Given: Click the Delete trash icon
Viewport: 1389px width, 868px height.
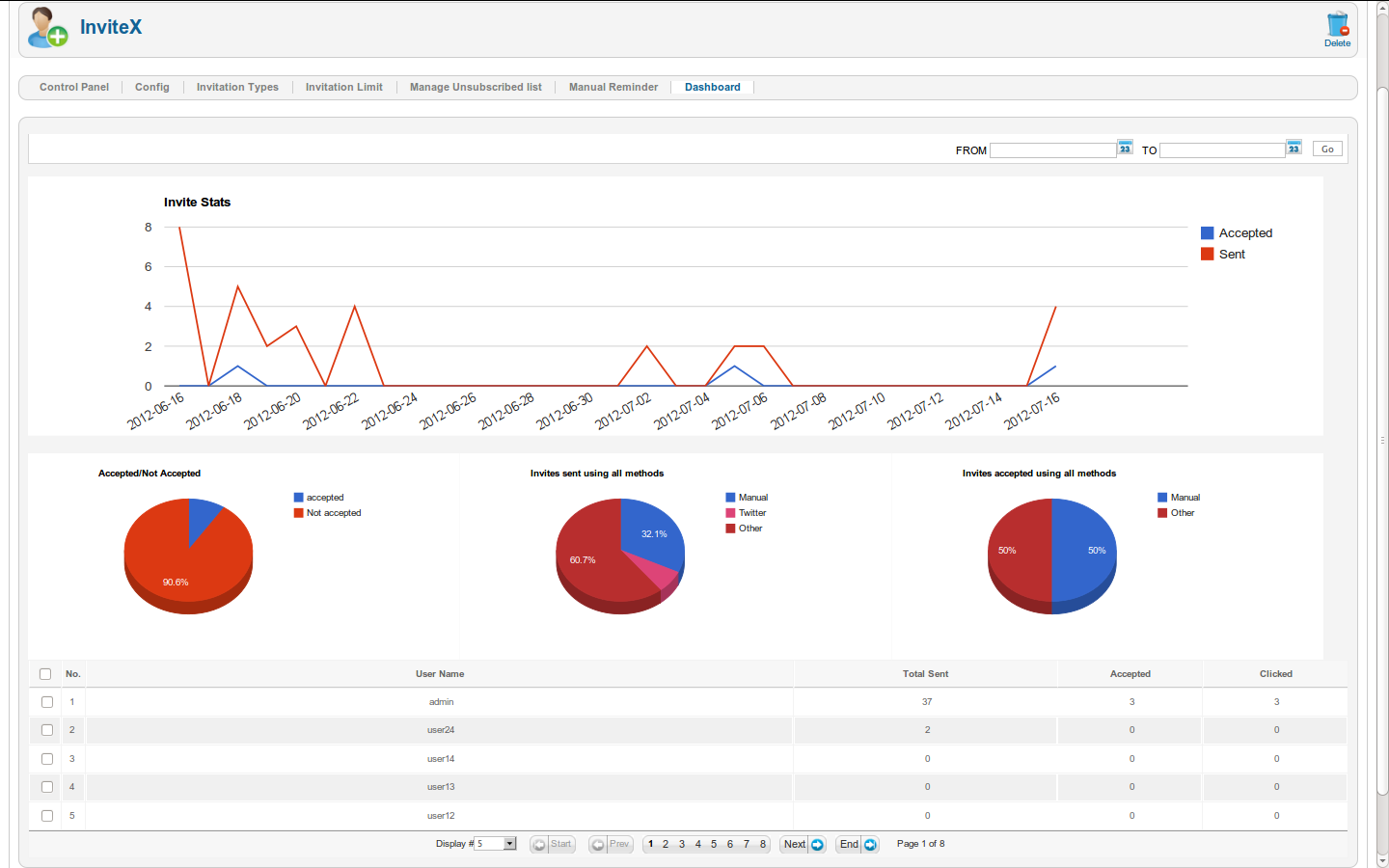Looking at the screenshot, I should click(1337, 24).
